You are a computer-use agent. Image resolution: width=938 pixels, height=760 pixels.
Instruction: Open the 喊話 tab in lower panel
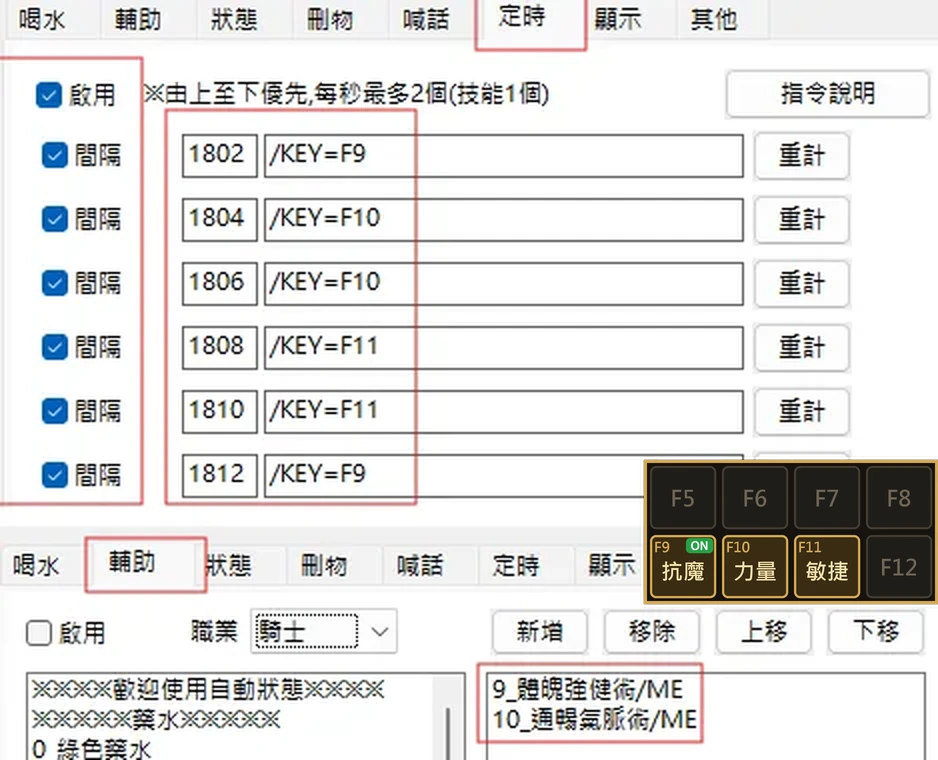coord(420,566)
